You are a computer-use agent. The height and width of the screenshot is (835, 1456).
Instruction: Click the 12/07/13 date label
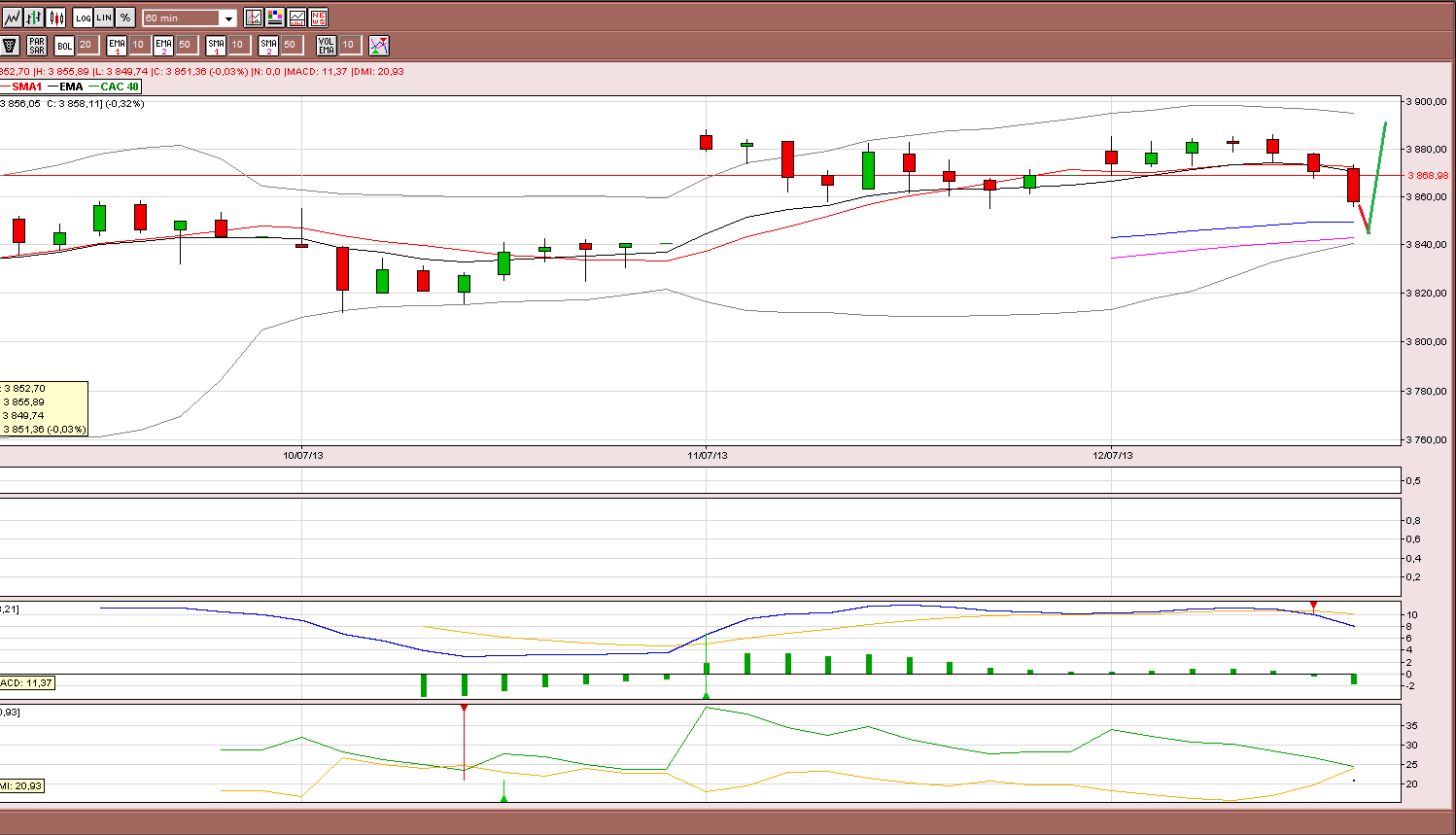(1113, 455)
